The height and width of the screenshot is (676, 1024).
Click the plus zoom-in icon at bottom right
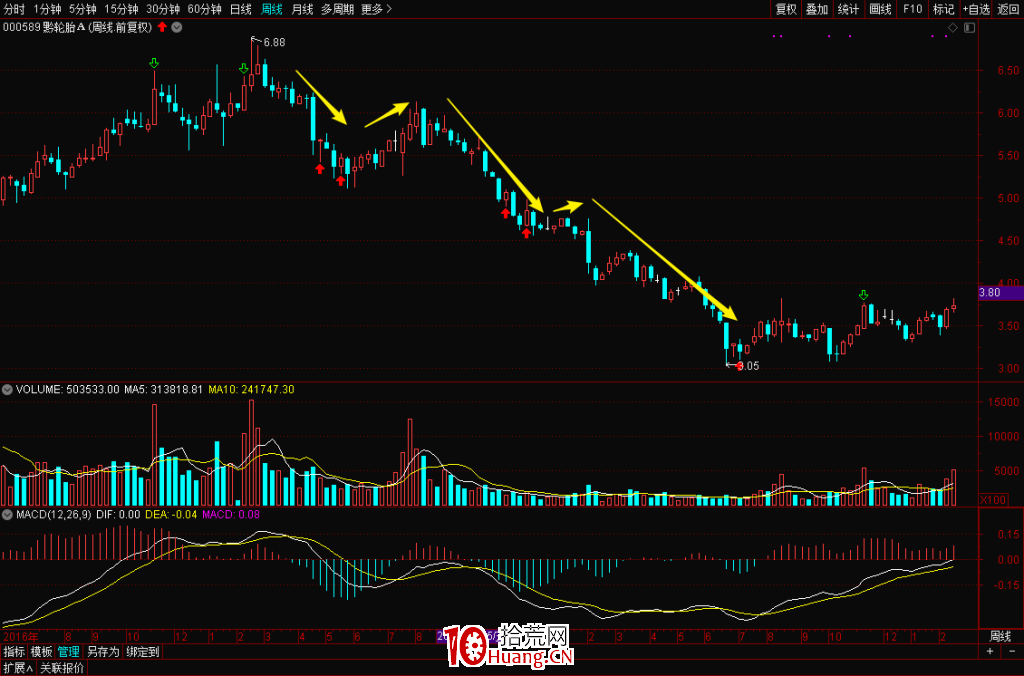[x=990, y=651]
